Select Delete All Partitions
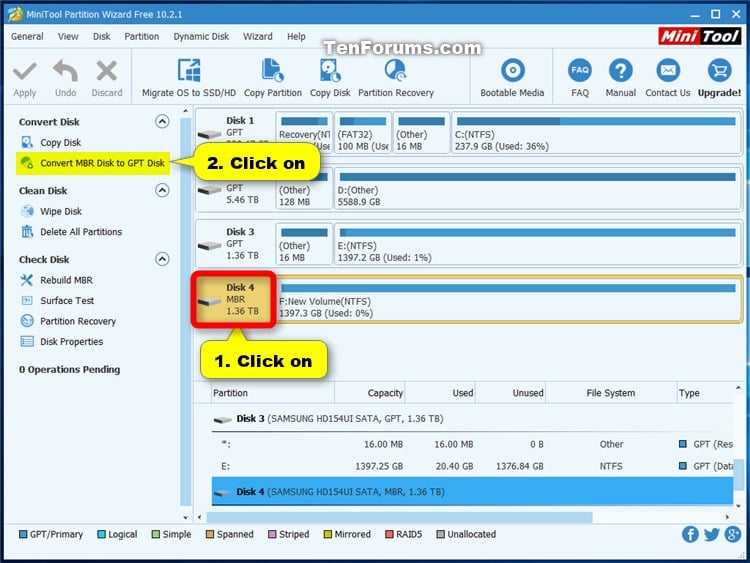This screenshot has height=563, width=750. [81, 232]
